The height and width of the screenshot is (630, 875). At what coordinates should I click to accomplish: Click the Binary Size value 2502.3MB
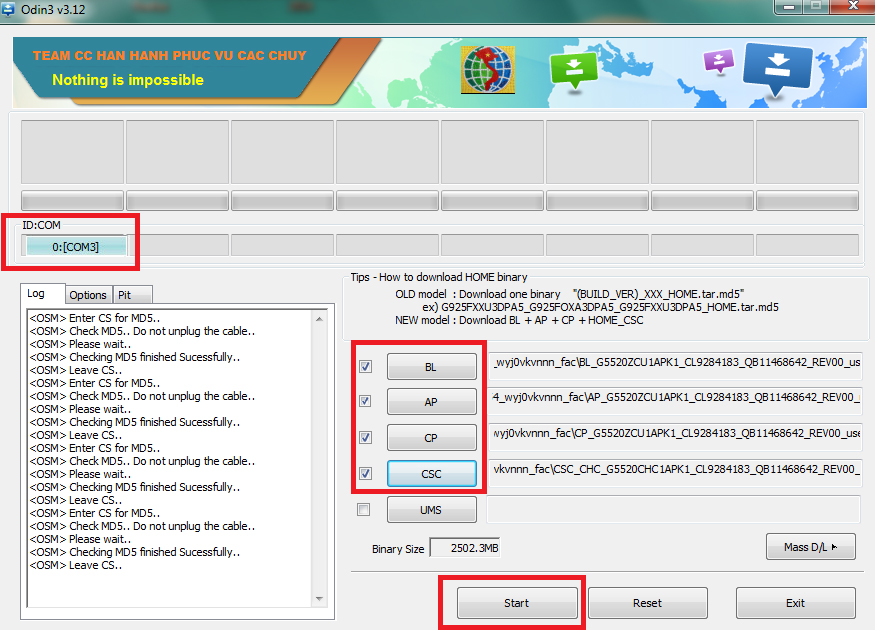(x=465, y=548)
